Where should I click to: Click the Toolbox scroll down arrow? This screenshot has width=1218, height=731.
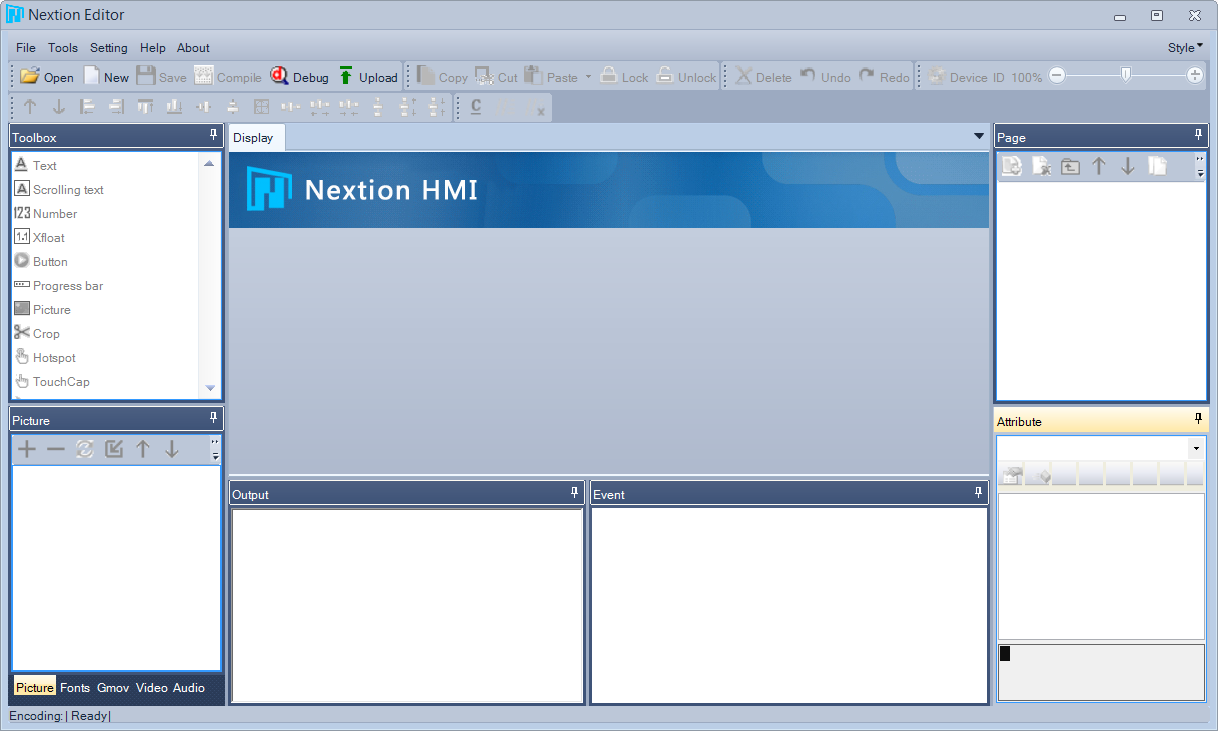click(x=210, y=388)
